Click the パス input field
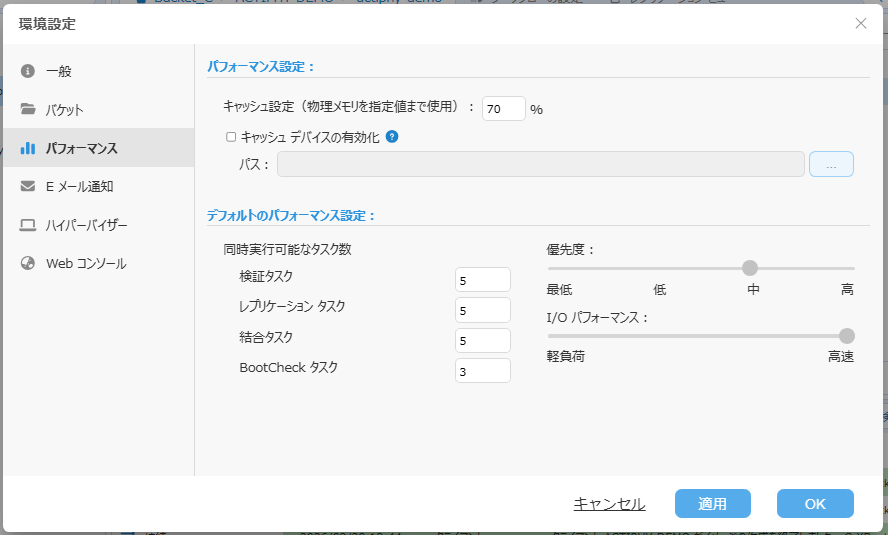This screenshot has width=888, height=535. (541, 164)
